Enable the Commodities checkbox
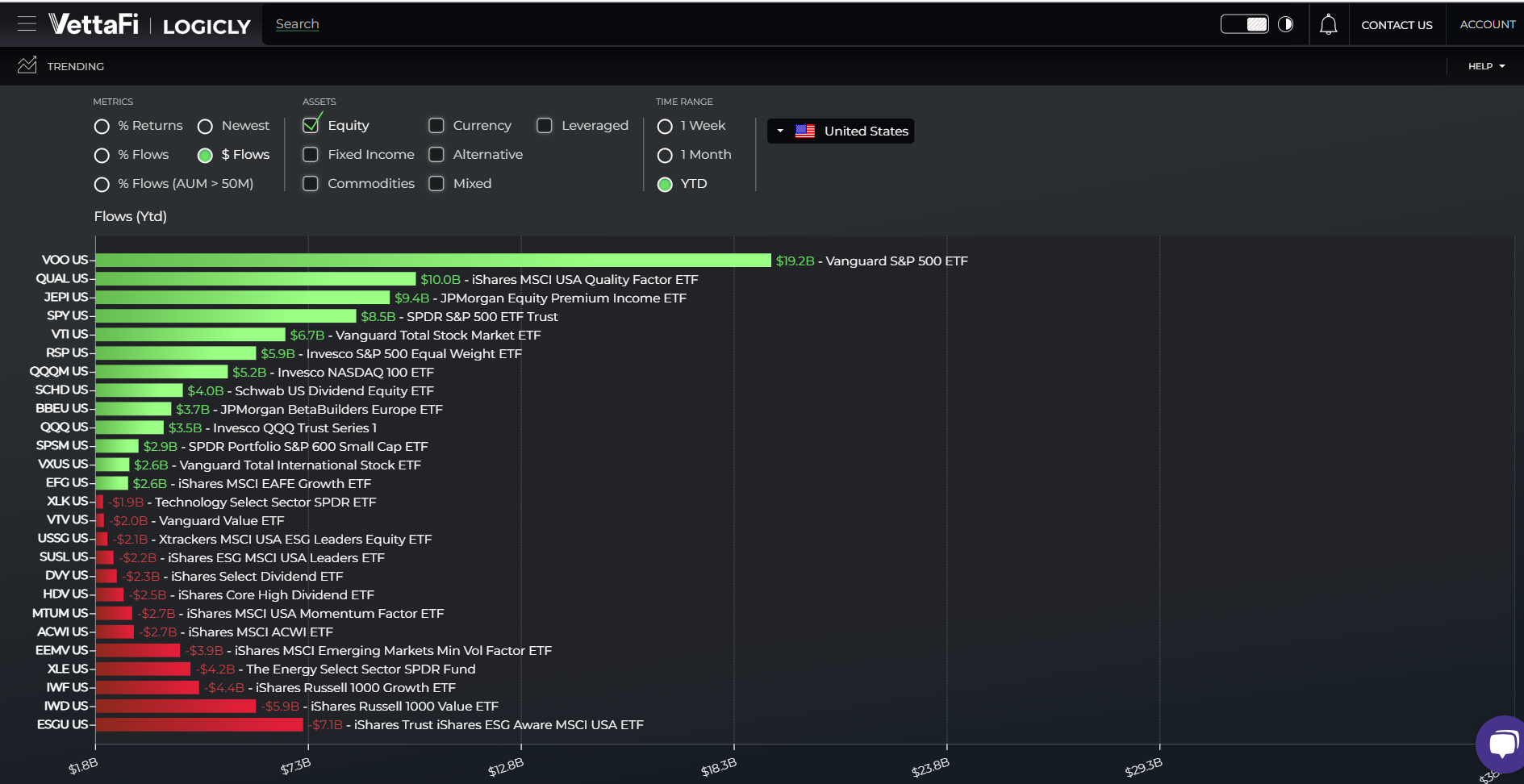 pos(311,183)
